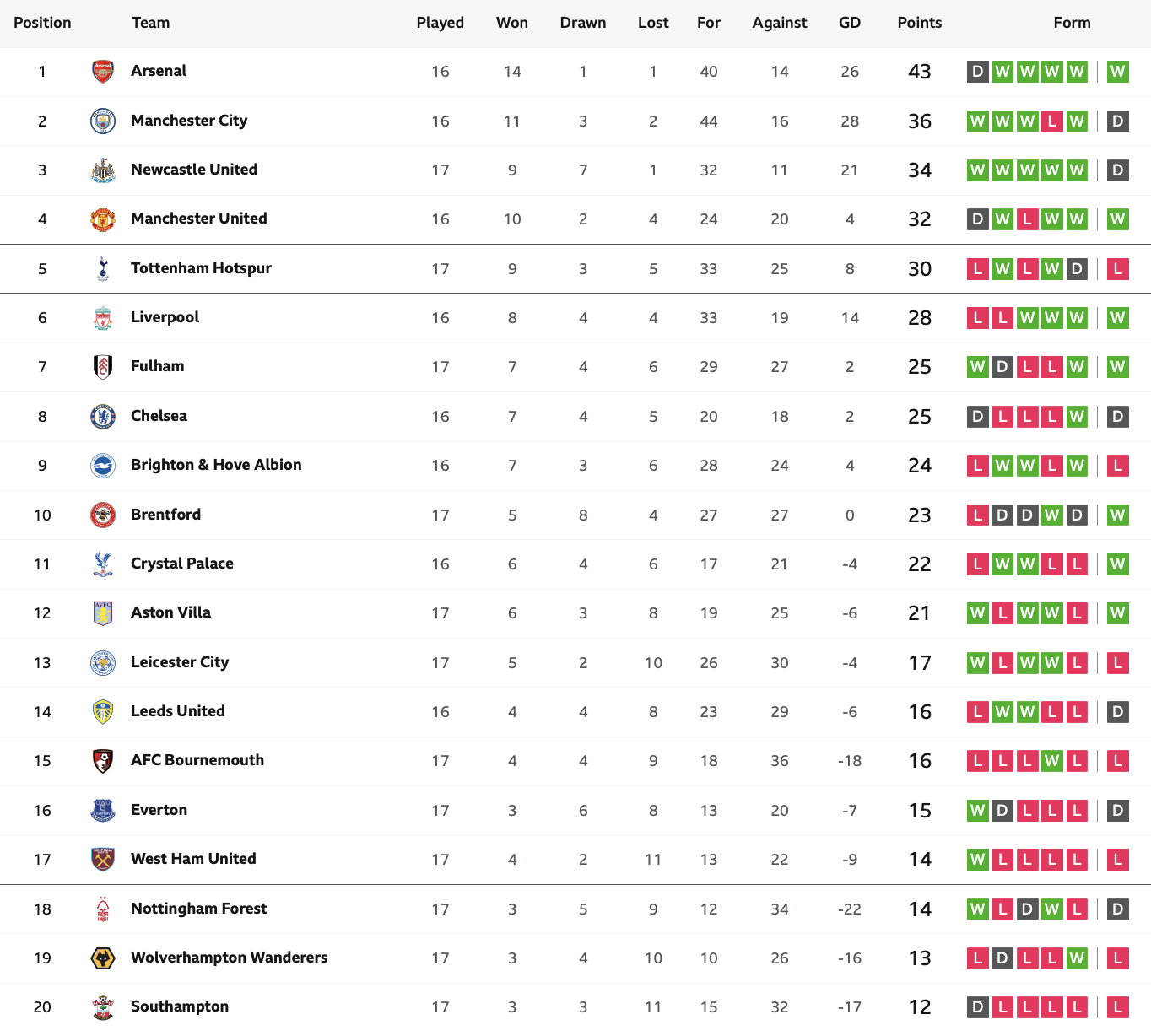
Task: Open the Chelsea team link
Action: [x=159, y=416]
